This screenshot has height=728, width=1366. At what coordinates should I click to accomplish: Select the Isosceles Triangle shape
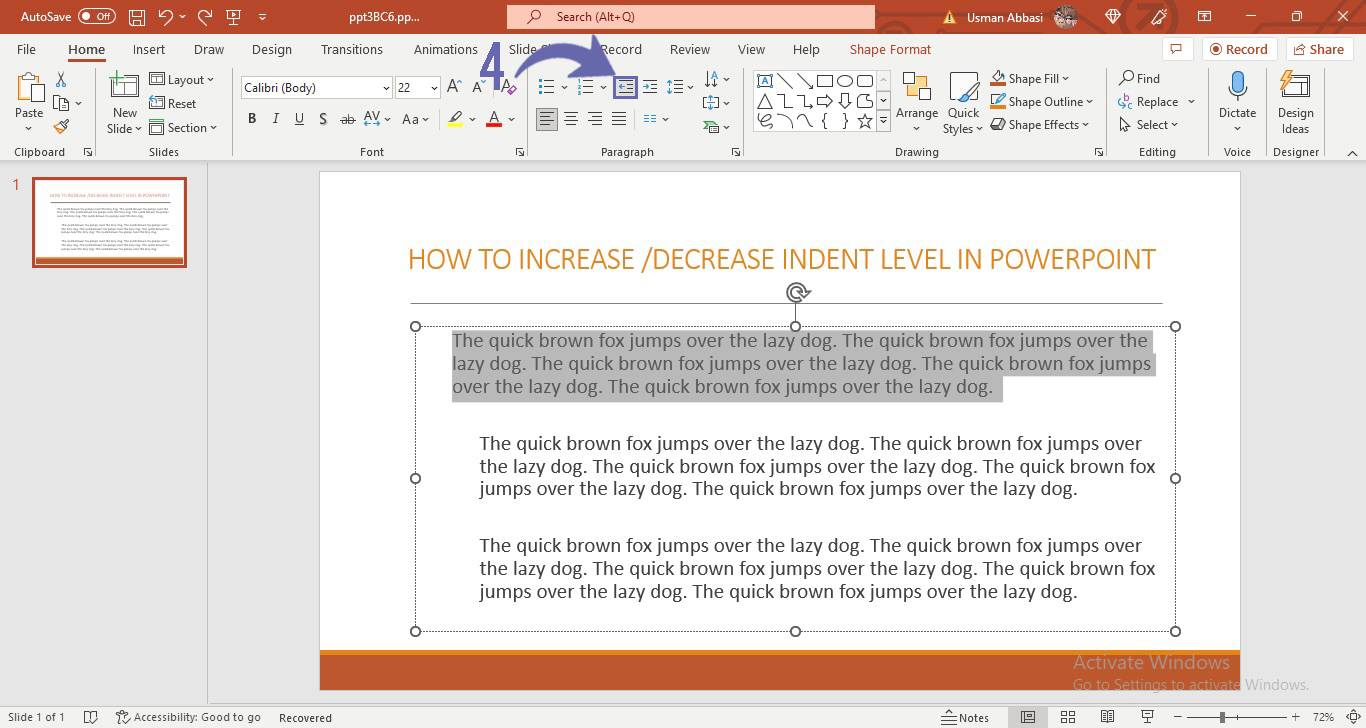[x=765, y=101]
